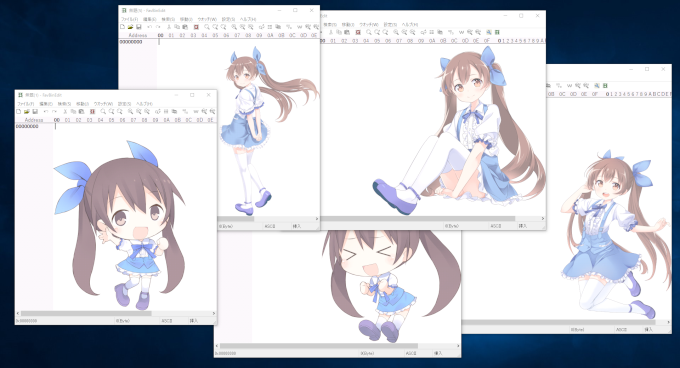
Task: Click Open folder icon in top-middle window
Action: [130, 27]
